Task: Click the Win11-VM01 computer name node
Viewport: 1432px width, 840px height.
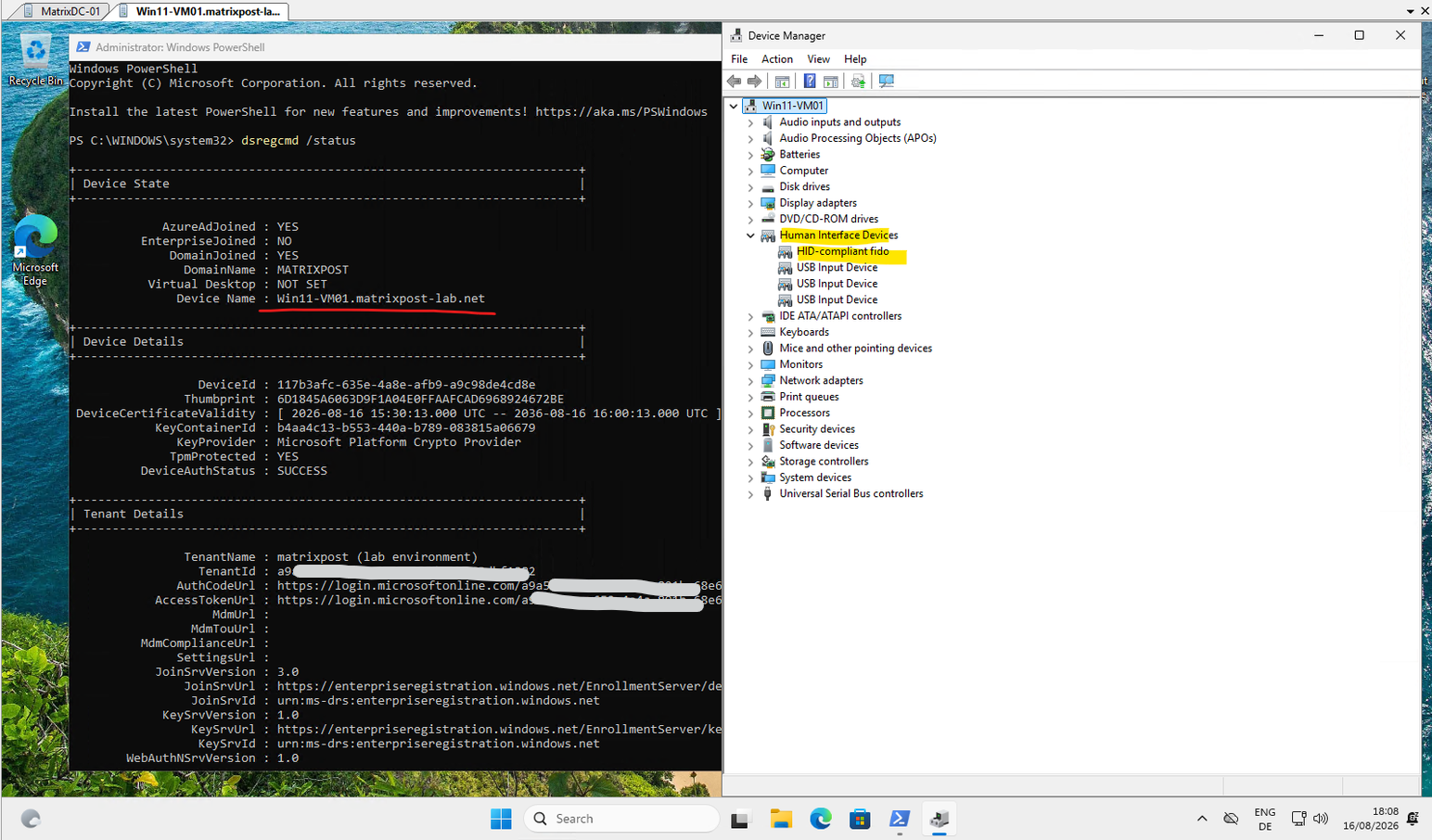Action: 792,106
